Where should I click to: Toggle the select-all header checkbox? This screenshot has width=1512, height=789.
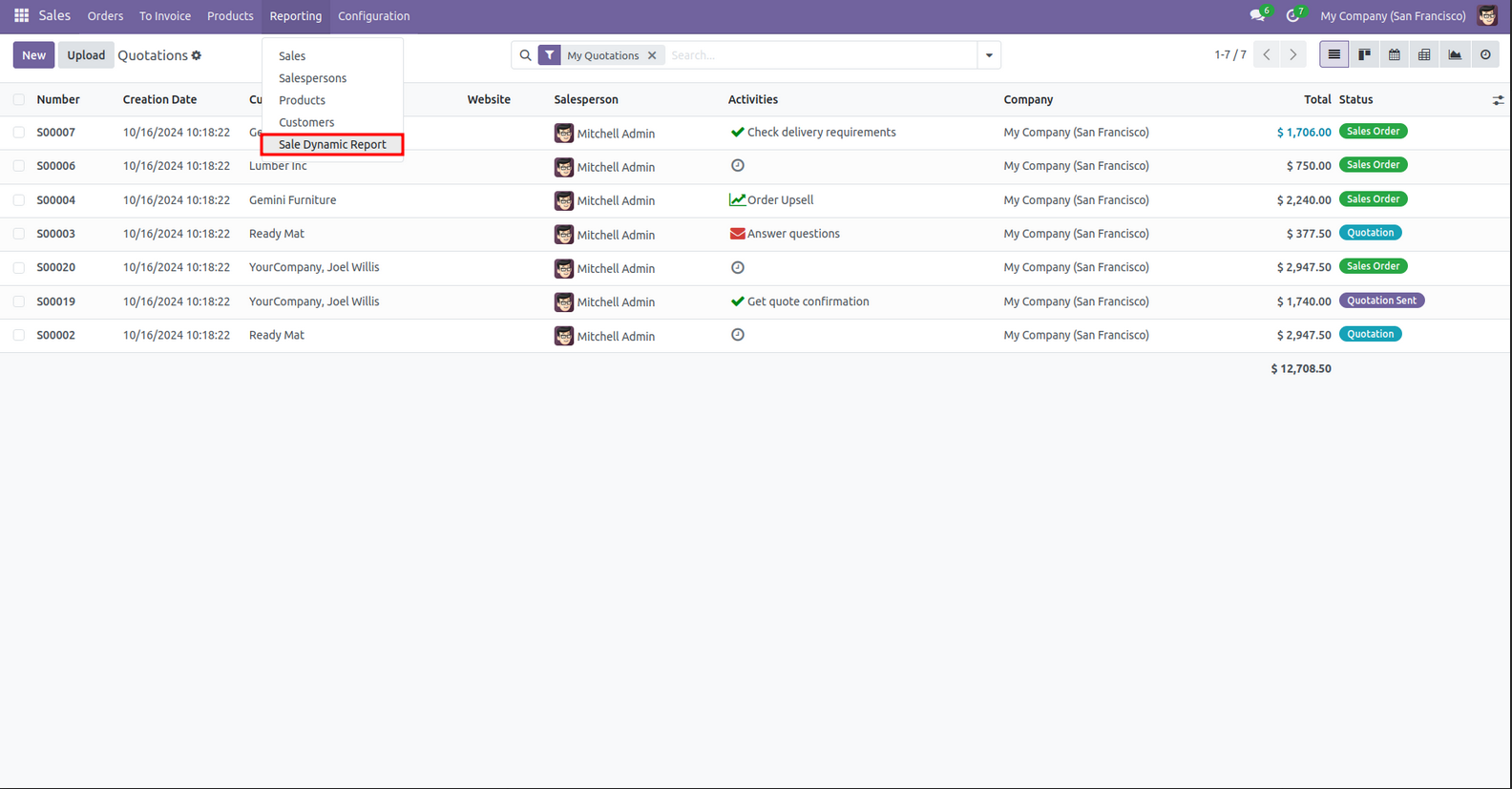[19, 99]
